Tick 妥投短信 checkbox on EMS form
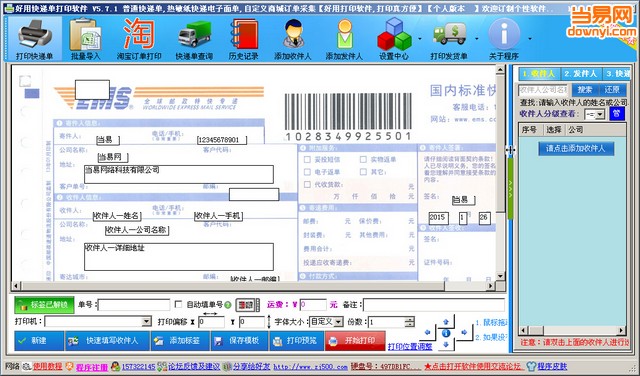Screen dimensions: 640x376 pos(307,160)
